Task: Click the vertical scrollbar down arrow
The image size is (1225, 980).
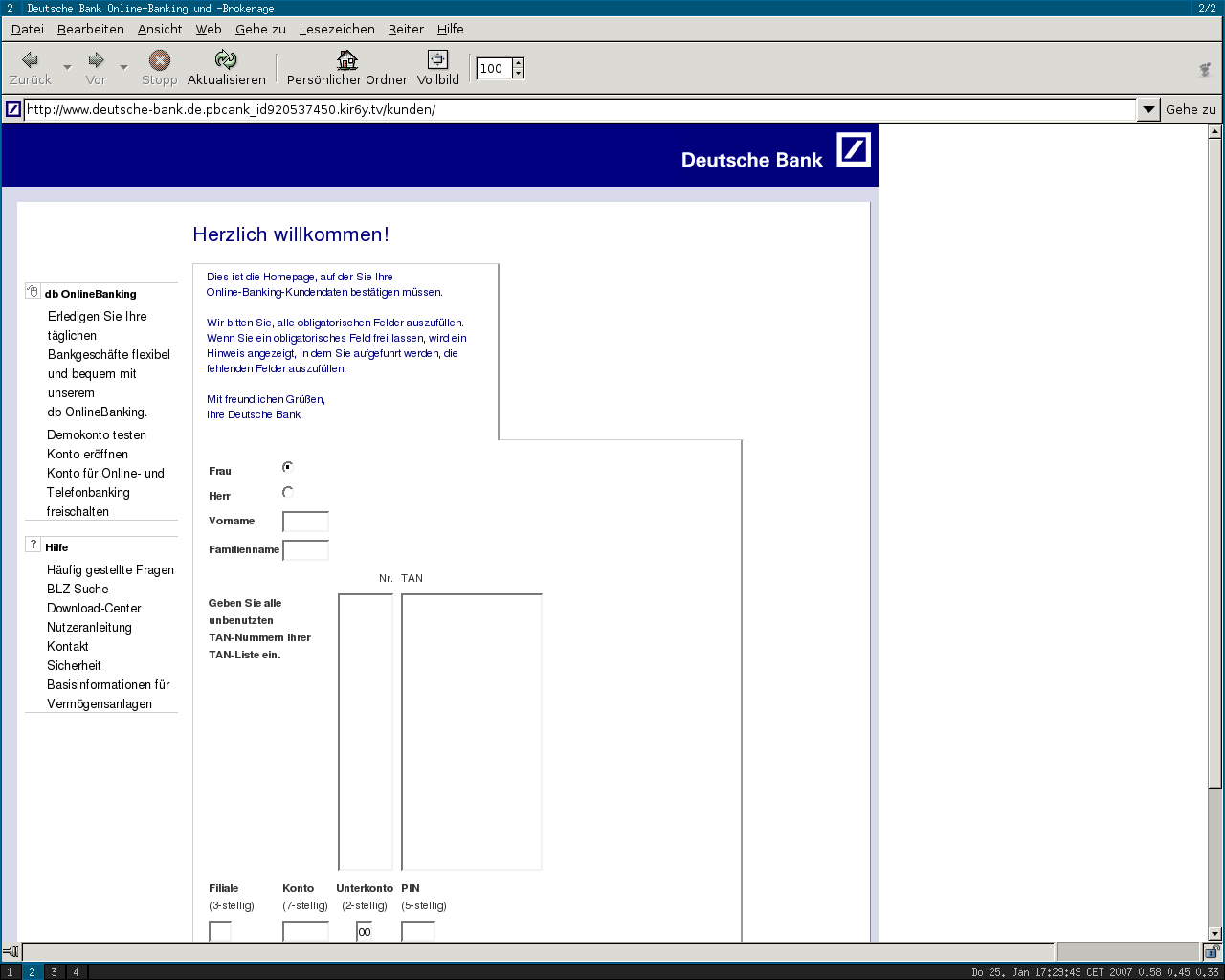Action: click(x=1214, y=933)
